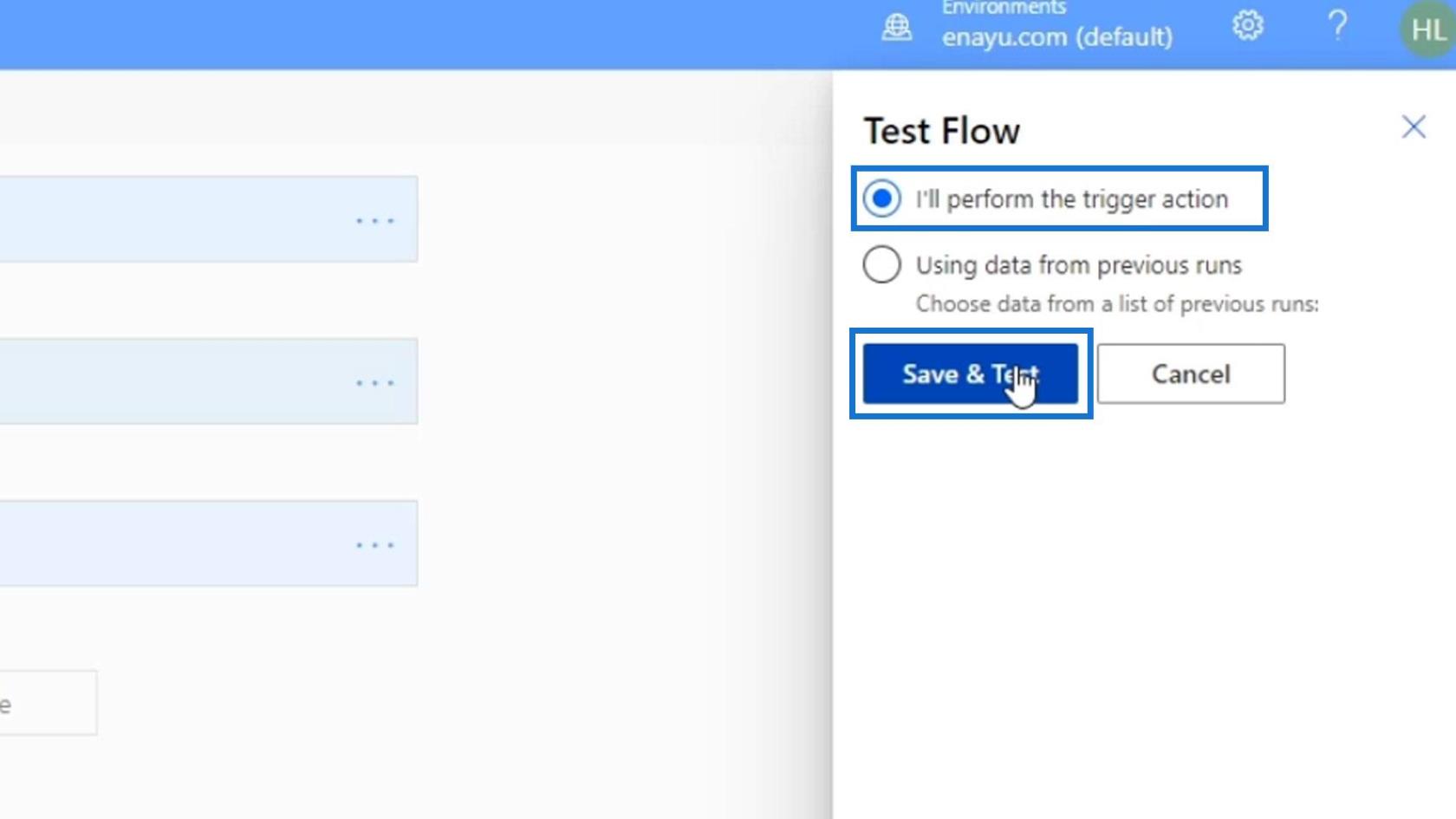
Task: Click the "I'll perform the trigger action" label
Action: [x=1072, y=199]
